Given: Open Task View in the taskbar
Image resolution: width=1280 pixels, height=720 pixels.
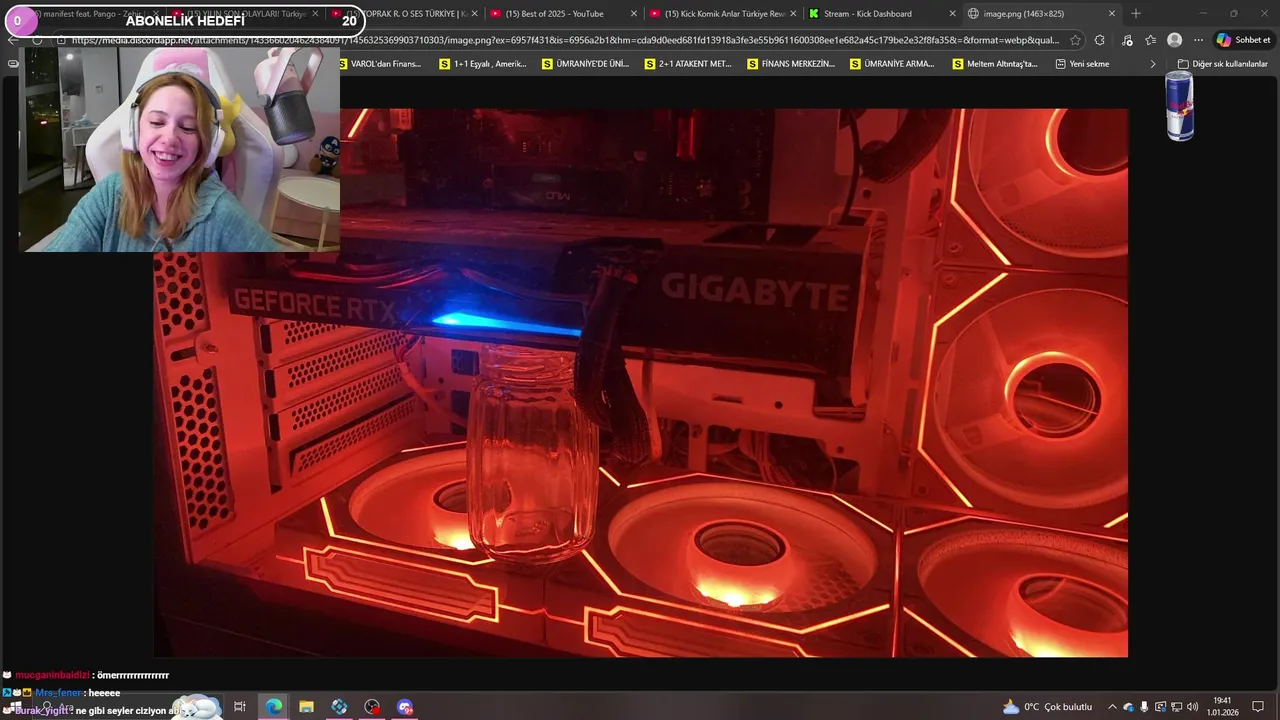Looking at the screenshot, I should [240, 707].
